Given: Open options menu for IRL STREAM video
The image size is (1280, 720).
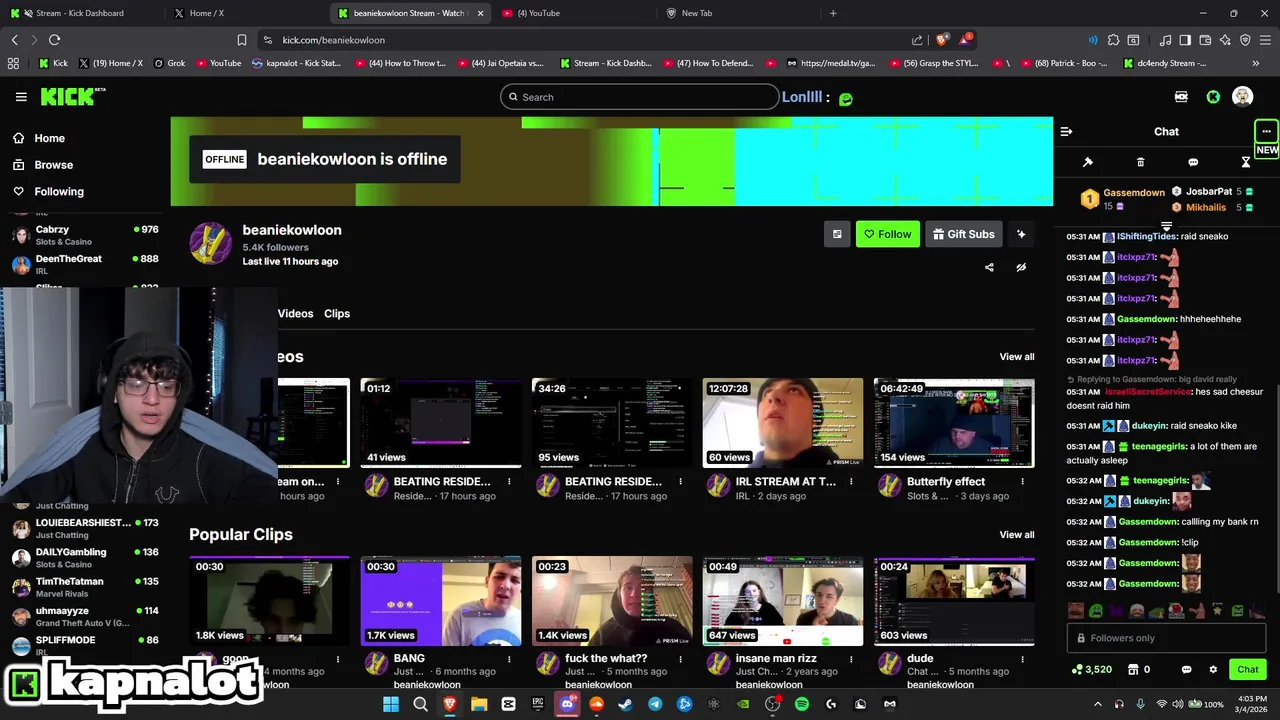Looking at the screenshot, I should click(851, 482).
